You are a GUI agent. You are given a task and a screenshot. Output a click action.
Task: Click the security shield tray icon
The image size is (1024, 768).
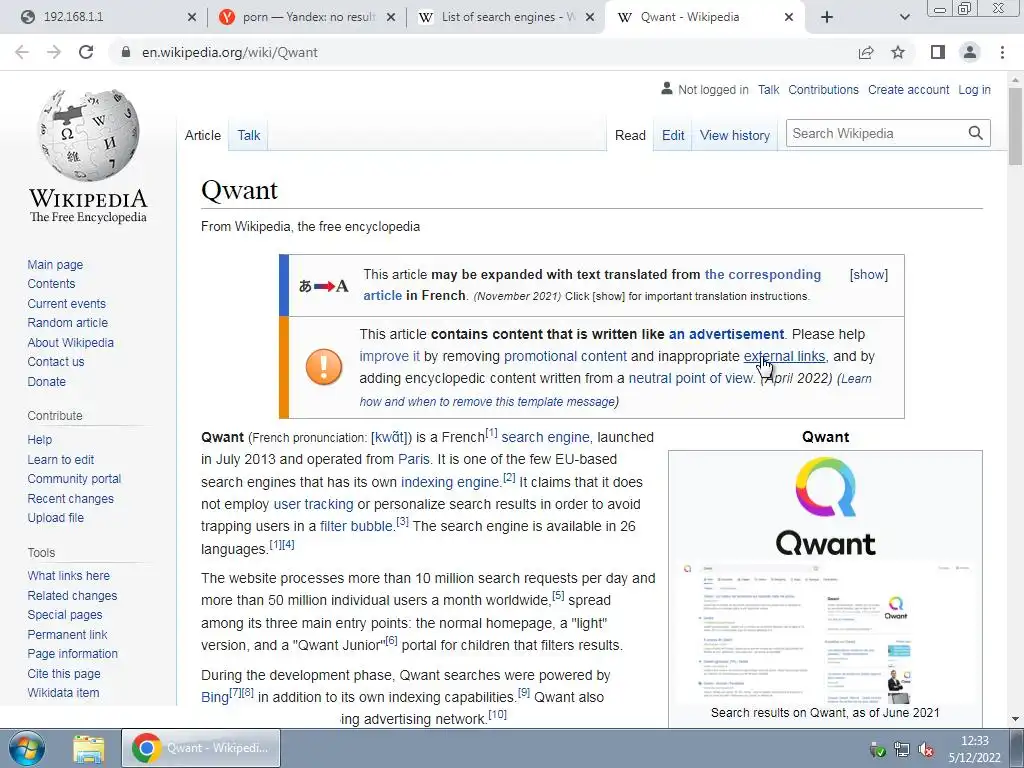[x=878, y=749]
